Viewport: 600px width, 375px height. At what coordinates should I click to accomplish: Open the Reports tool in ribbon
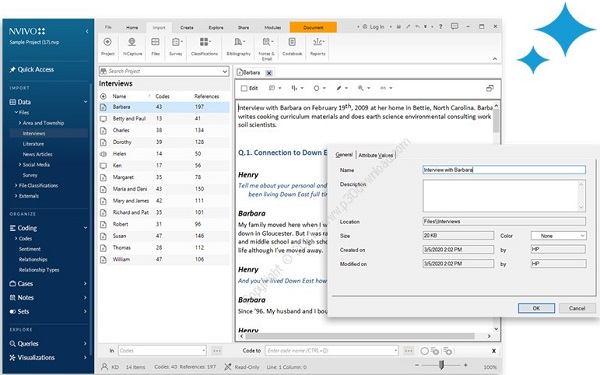[318, 42]
